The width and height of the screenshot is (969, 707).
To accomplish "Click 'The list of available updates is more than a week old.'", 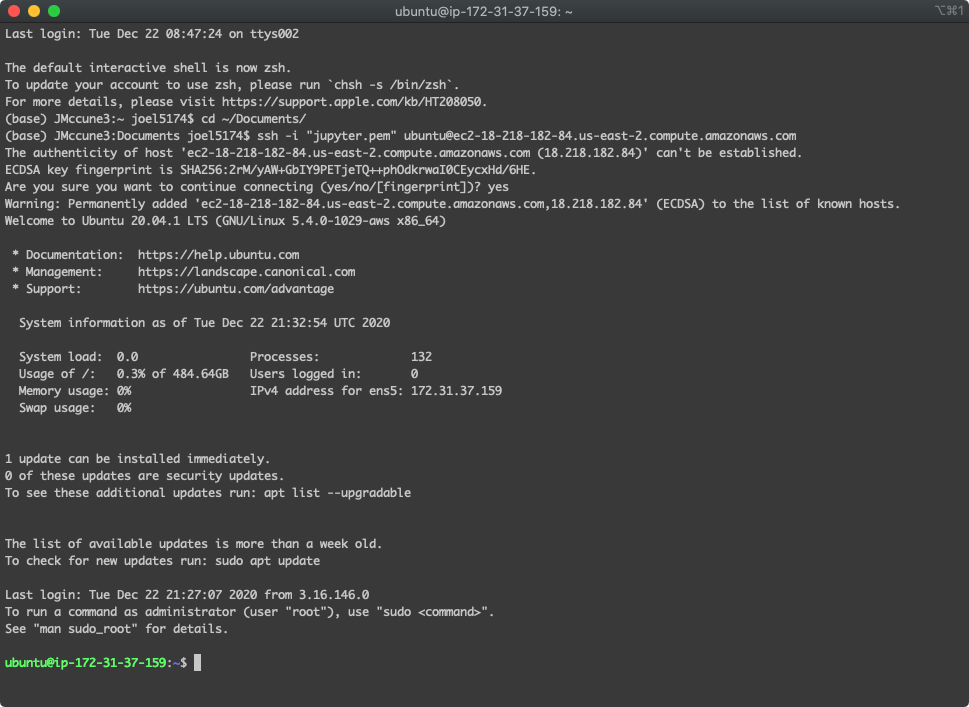I will click(193, 544).
